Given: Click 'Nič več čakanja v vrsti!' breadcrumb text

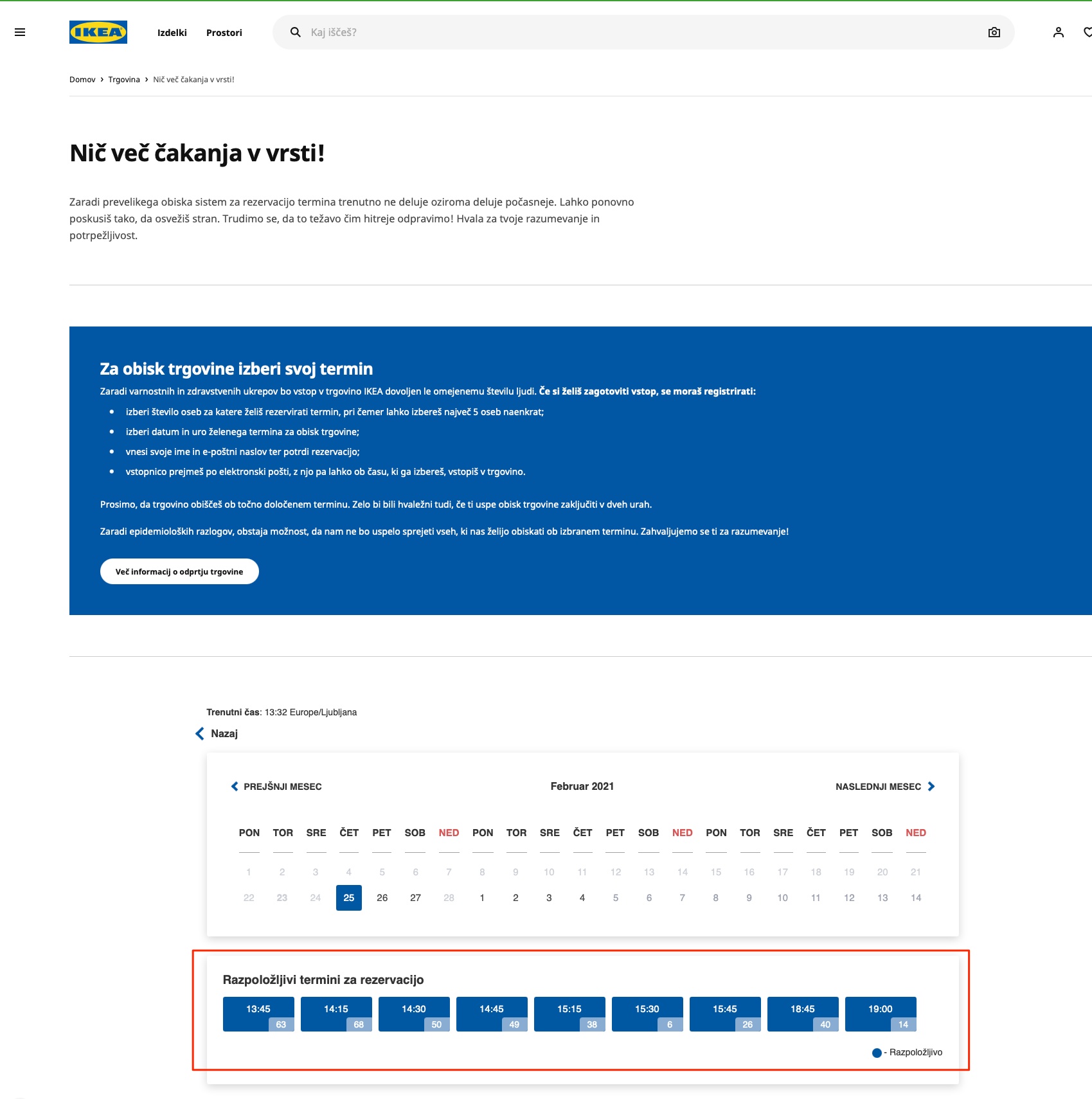Looking at the screenshot, I should point(193,80).
